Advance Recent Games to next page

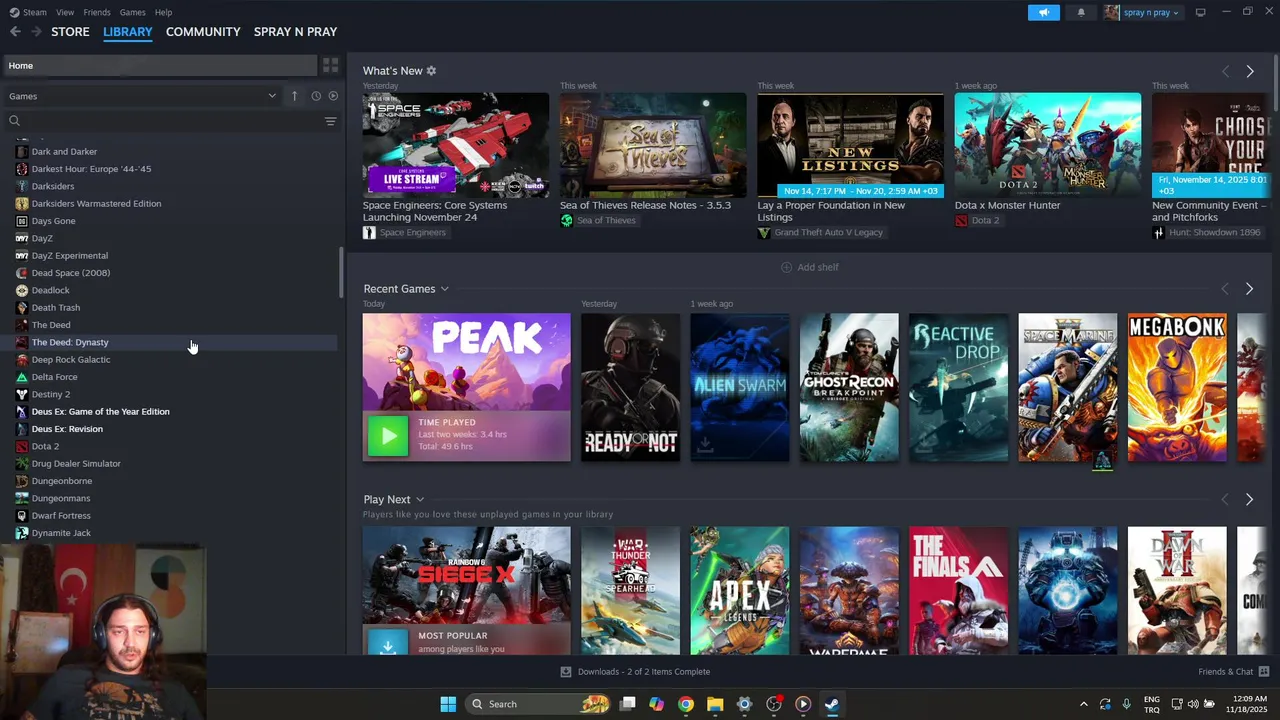click(1249, 289)
